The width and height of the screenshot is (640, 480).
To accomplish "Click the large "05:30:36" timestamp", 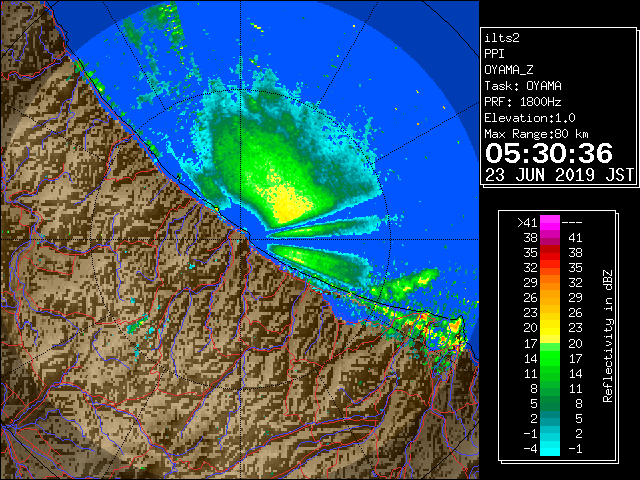I will tap(549, 153).
